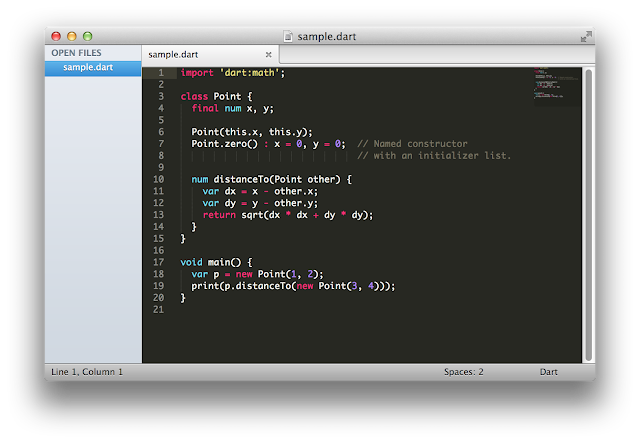Click the document icon in title bar
Screen dimensions: 640x443
click(288, 36)
